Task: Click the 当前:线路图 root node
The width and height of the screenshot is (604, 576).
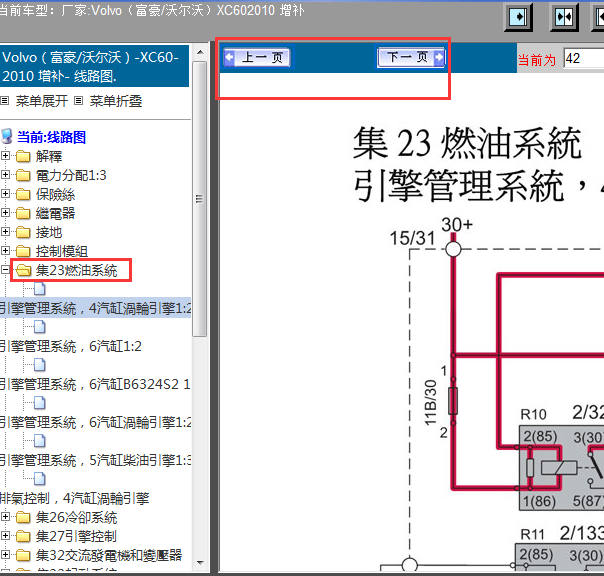Action: coord(51,137)
